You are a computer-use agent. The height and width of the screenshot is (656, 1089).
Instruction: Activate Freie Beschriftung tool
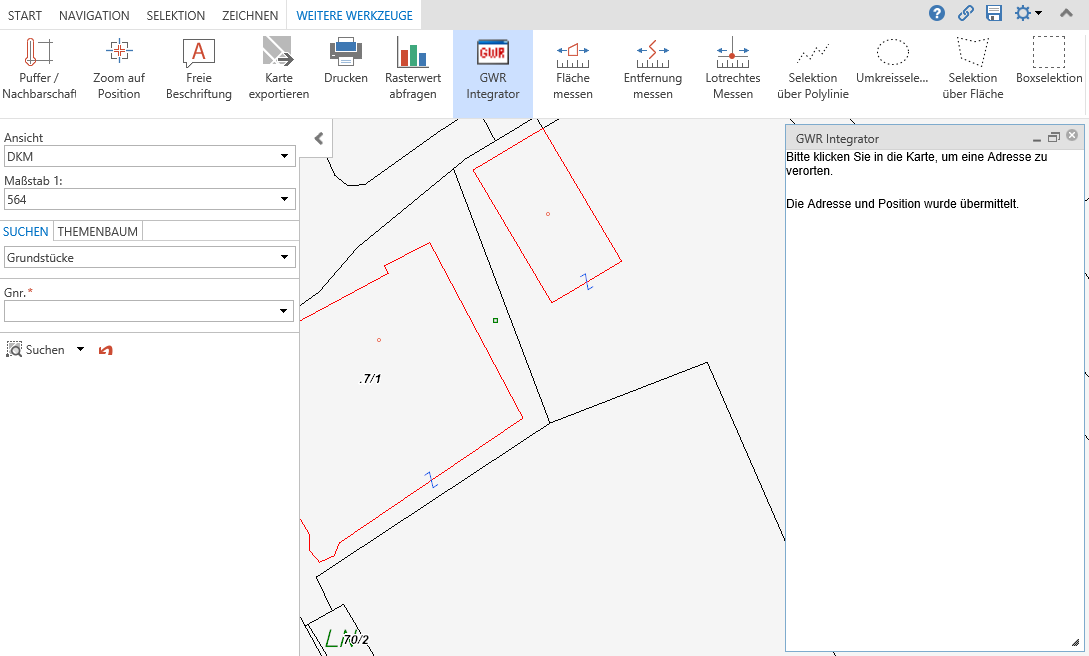click(199, 68)
